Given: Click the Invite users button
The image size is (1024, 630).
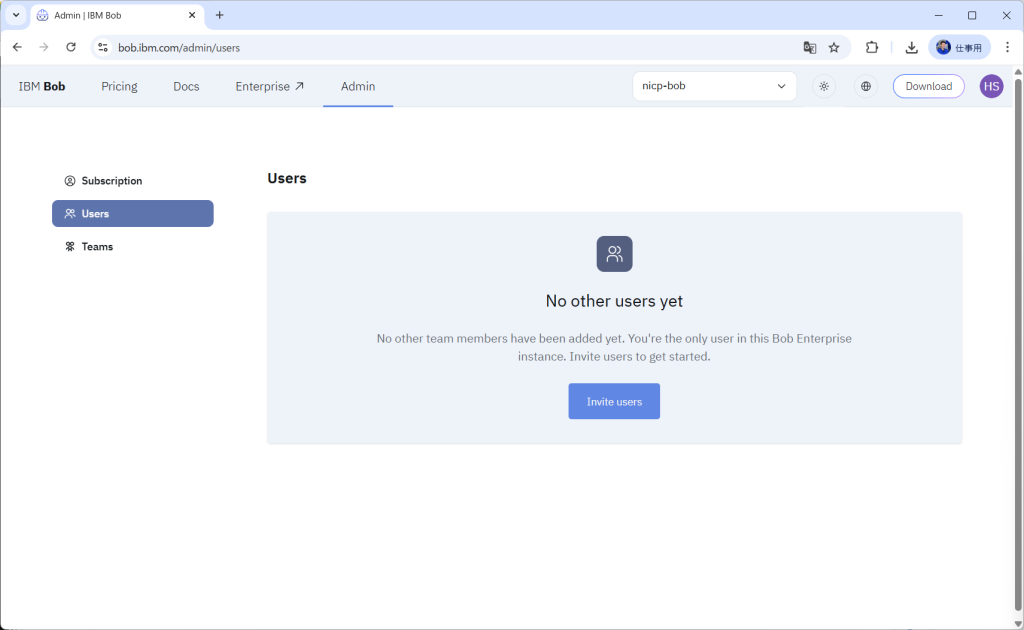Looking at the screenshot, I should [x=614, y=401].
